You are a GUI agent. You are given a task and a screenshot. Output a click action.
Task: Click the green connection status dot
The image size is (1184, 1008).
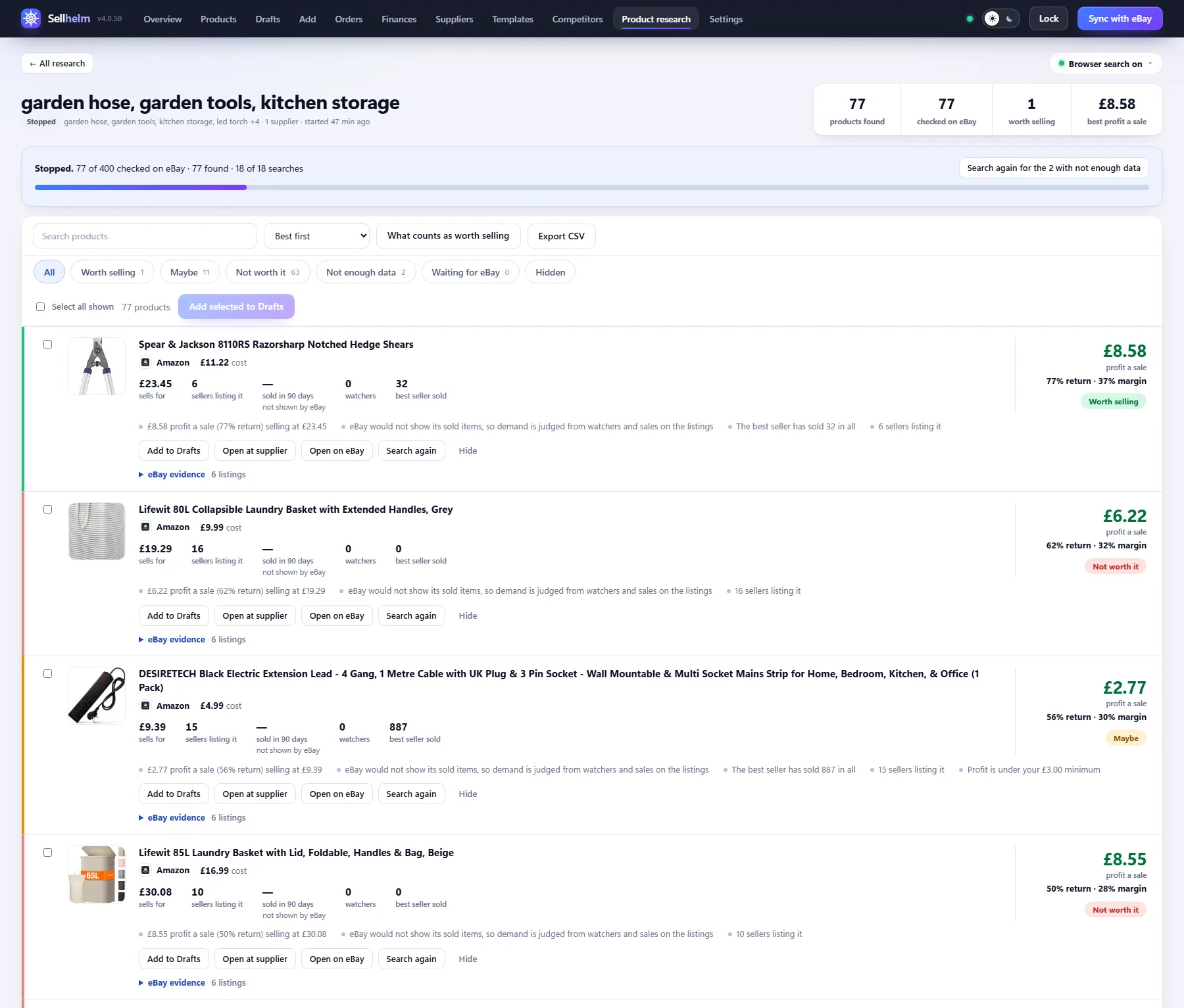(970, 18)
